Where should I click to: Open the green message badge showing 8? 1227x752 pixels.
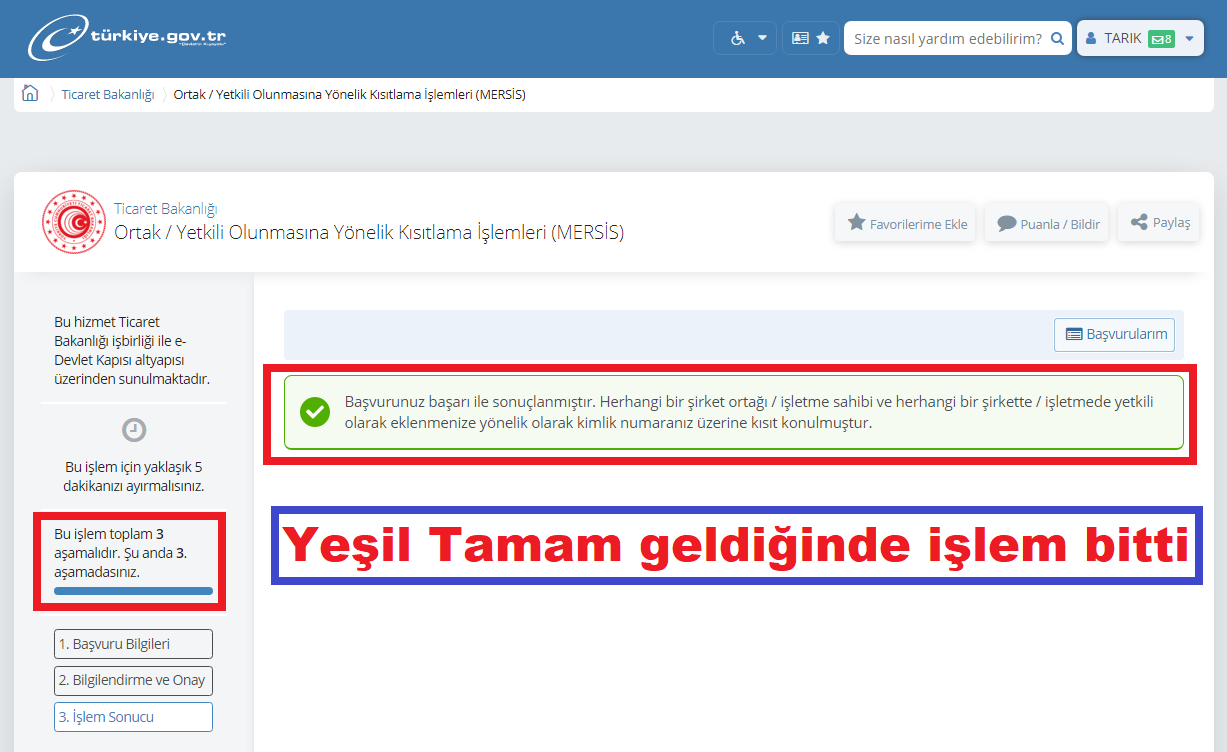(x=1161, y=39)
